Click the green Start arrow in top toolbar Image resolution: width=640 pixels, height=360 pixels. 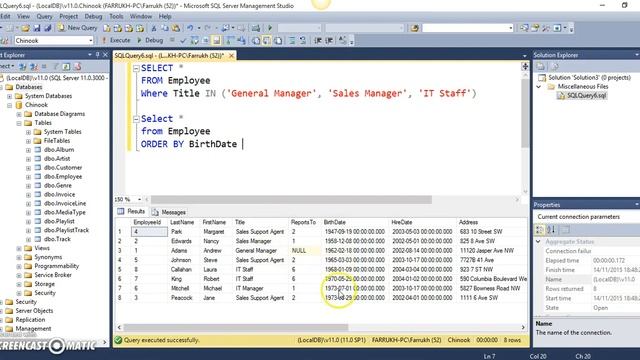point(270,28)
